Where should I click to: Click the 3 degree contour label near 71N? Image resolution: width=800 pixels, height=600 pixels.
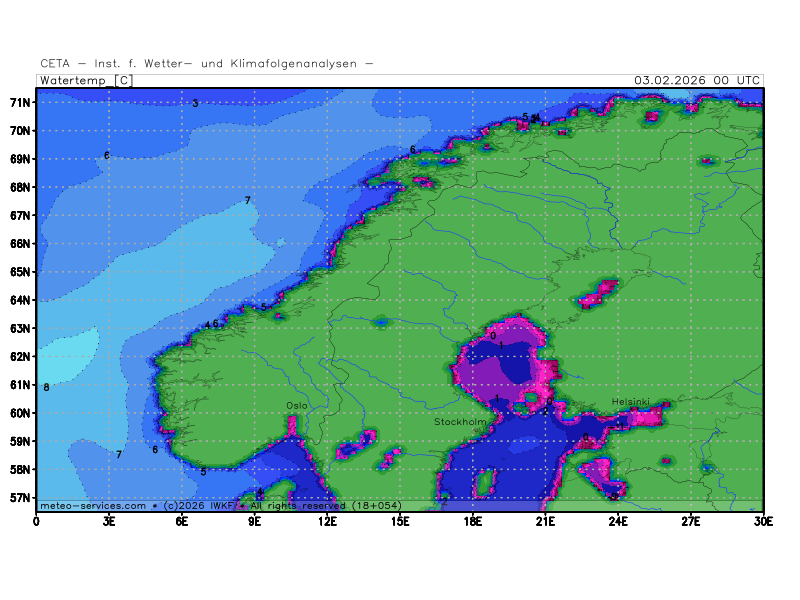(x=195, y=104)
